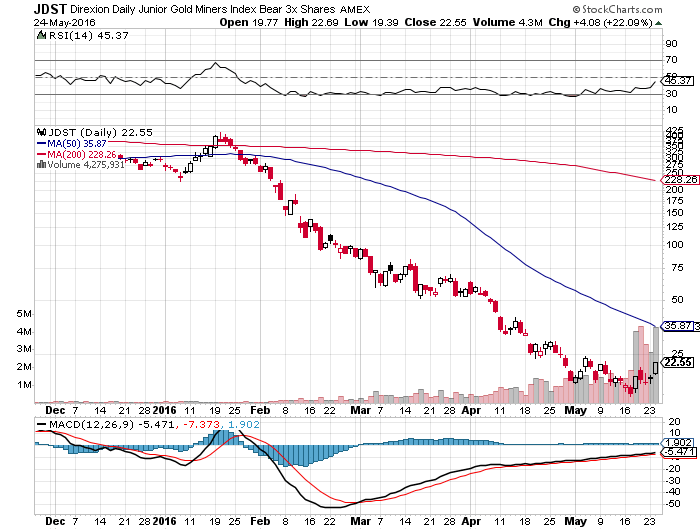The image size is (700, 530).
Task: Click the 2016 label on the price chart axis
Action: (164, 410)
